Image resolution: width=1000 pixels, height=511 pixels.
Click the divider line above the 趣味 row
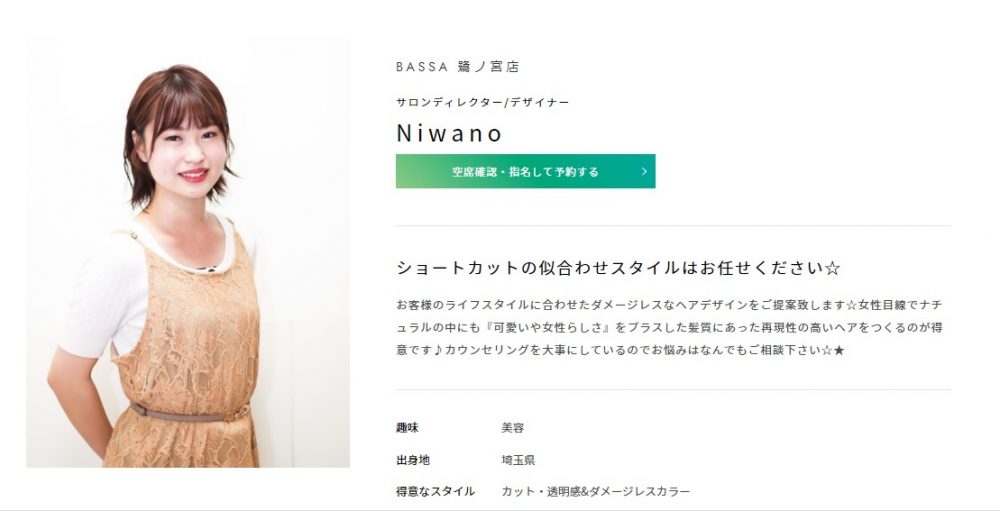(x=673, y=389)
